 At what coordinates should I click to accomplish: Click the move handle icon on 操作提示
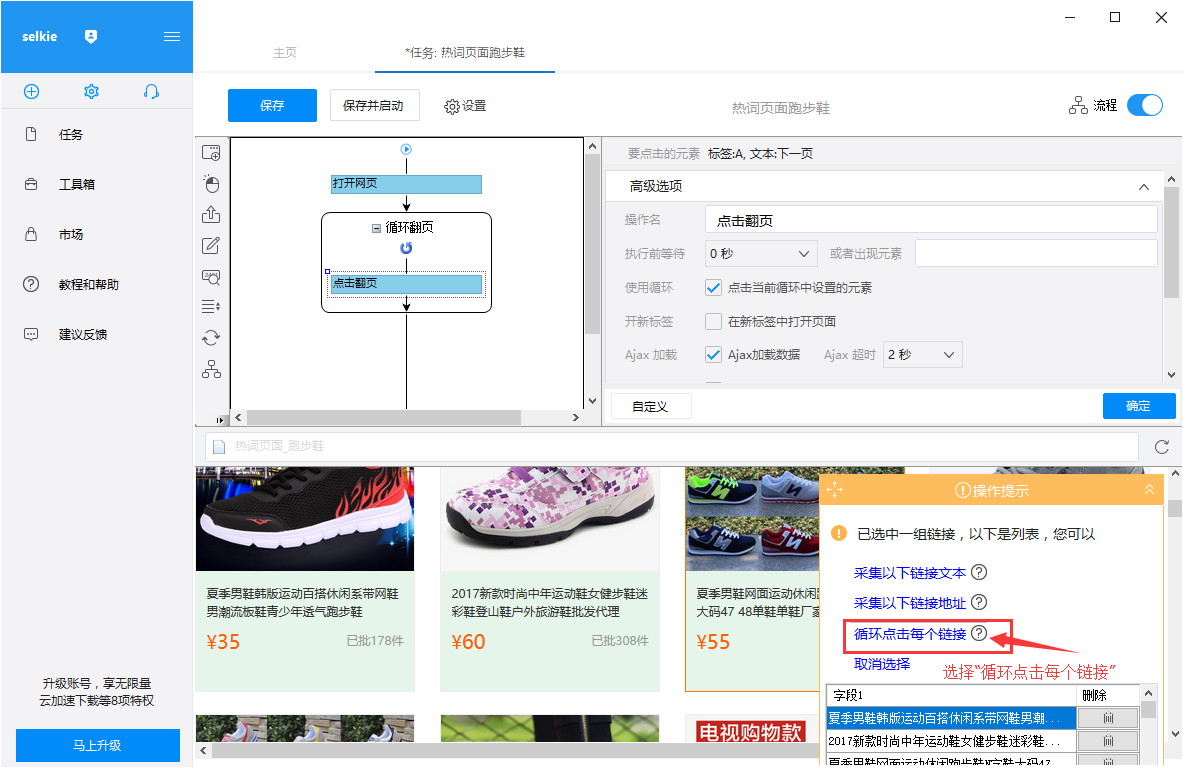pyautogui.click(x=834, y=490)
